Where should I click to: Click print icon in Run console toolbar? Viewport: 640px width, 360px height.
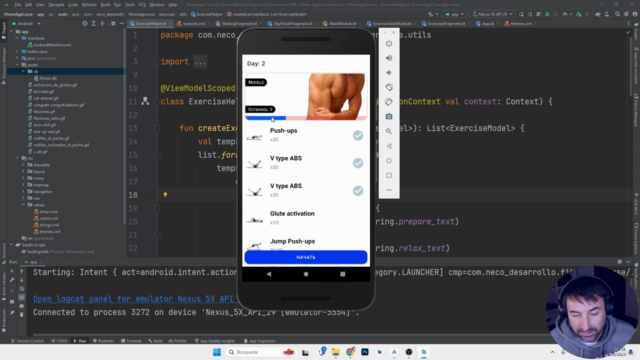(22, 306)
